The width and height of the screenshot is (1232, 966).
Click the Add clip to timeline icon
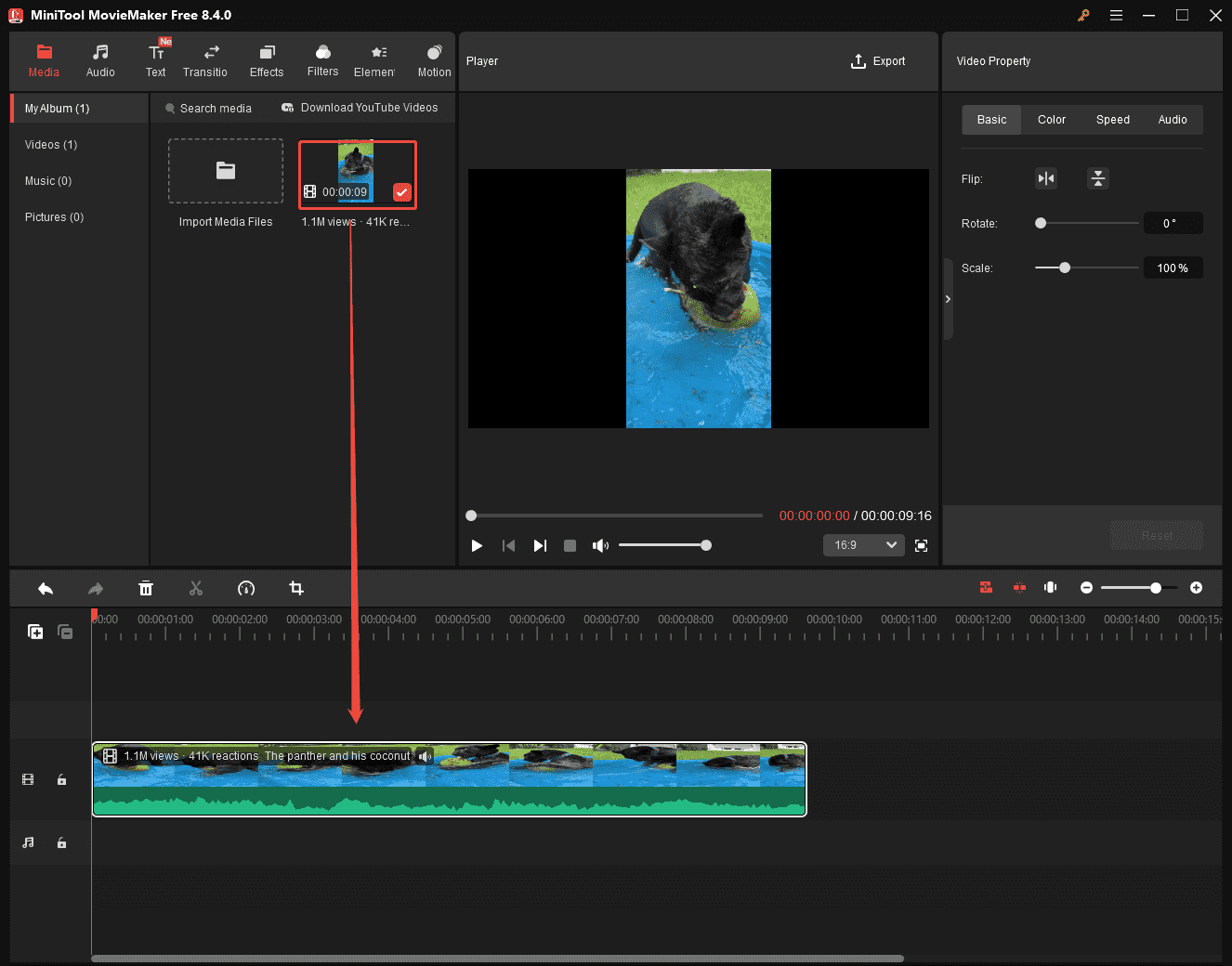coord(35,632)
